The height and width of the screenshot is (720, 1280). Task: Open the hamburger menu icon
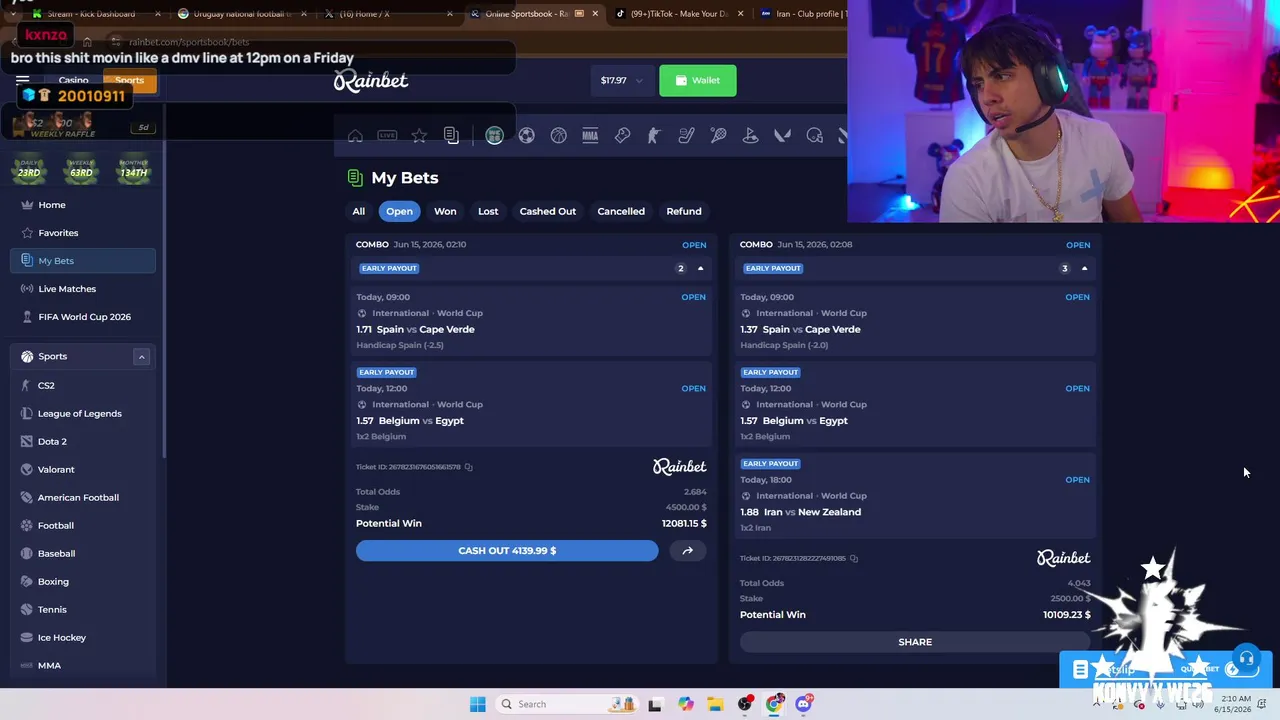[x=22, y=80]
